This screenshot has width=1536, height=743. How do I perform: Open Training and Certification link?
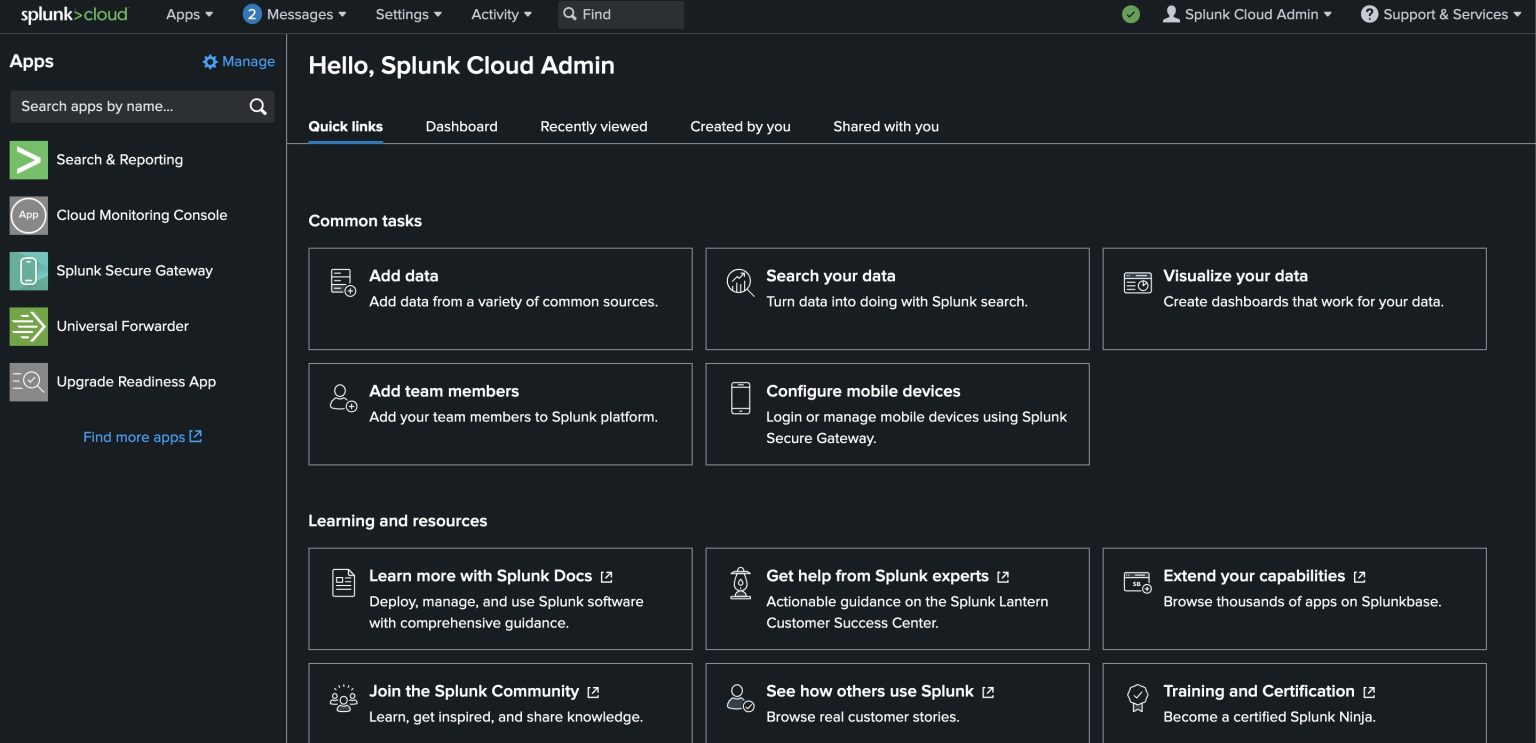coord(1257,690)
